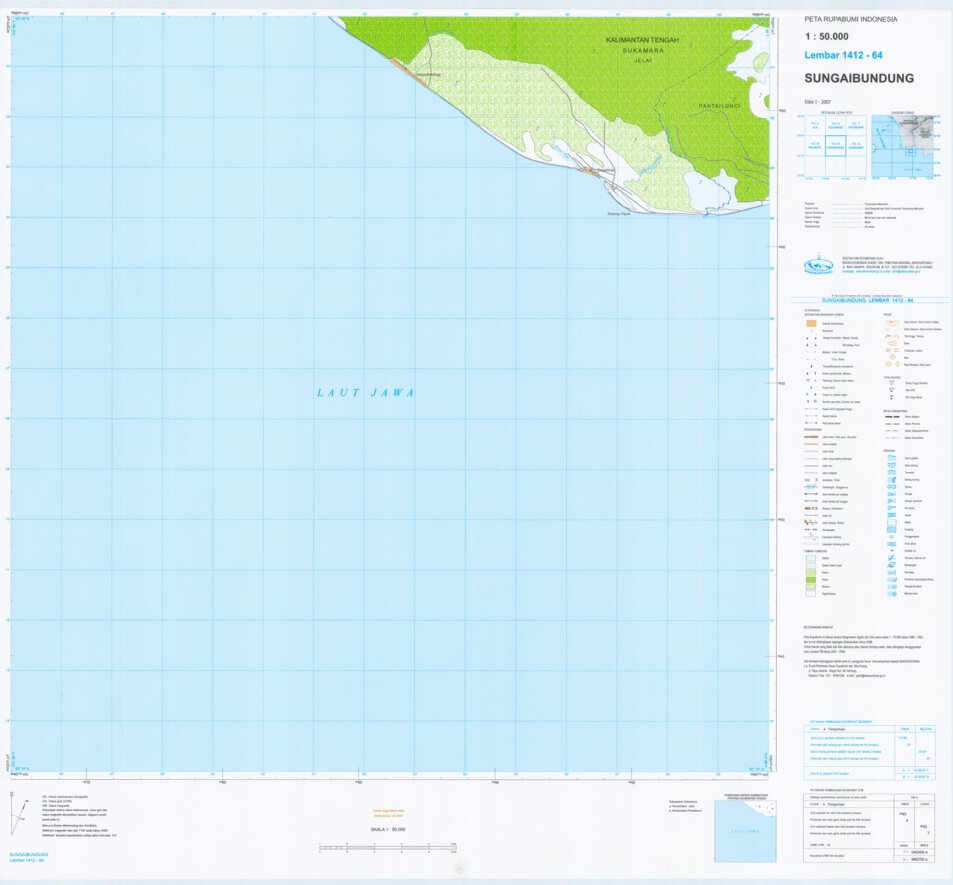Click the blue 'Lembar 1412 - 64' title

pyautogui.click(x=844, y=55)
